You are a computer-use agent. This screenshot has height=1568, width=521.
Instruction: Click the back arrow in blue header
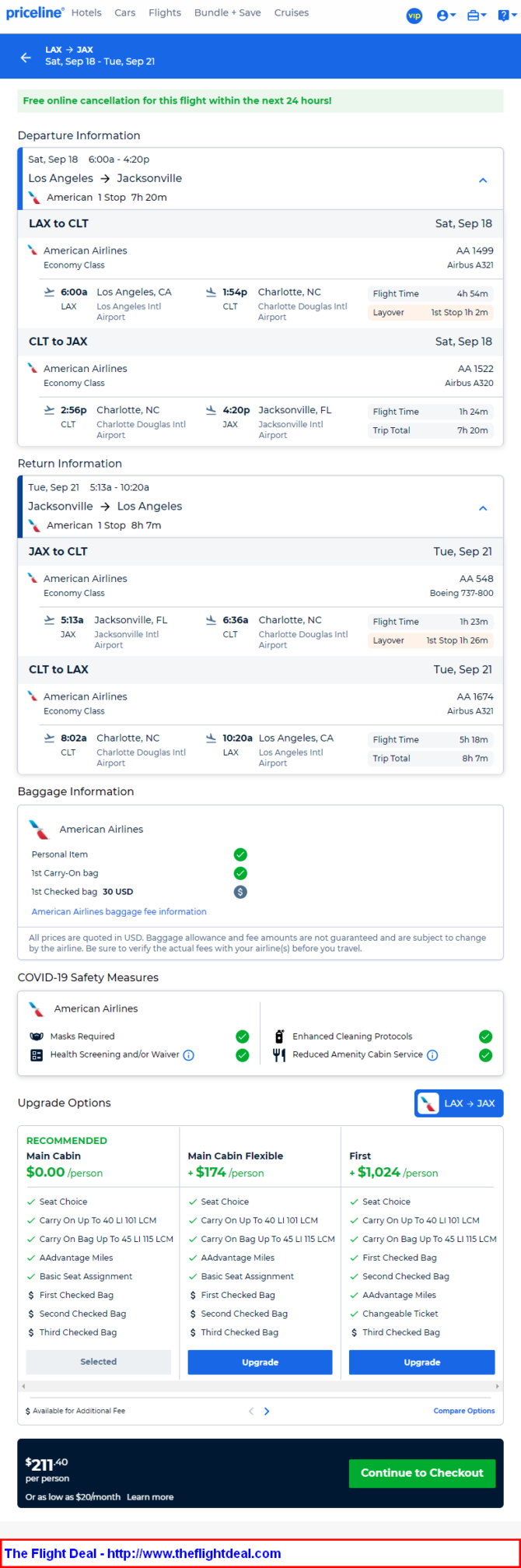click(x=26, y=58)
